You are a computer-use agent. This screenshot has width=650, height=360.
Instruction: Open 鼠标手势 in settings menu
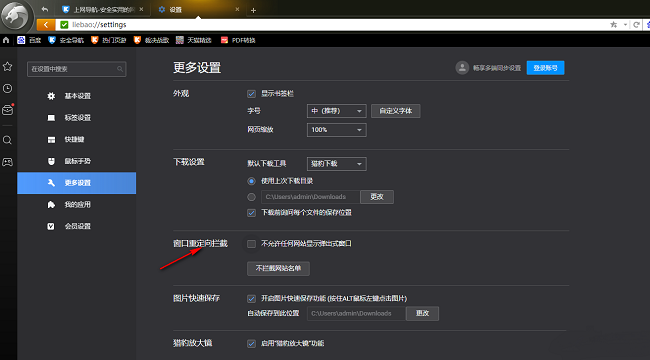77,161
